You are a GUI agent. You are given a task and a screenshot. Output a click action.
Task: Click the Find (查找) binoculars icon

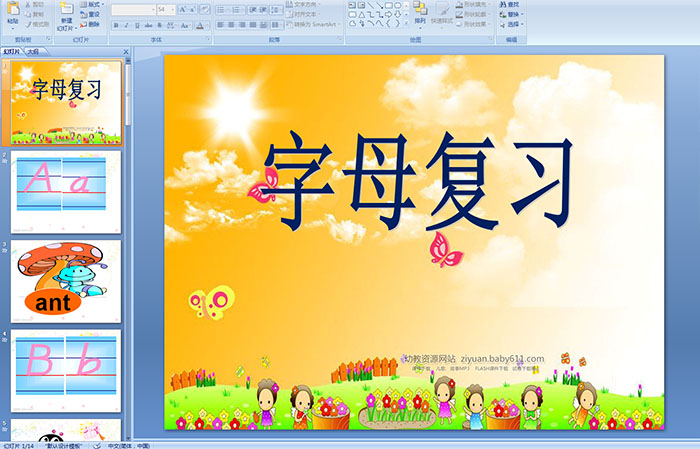503,4
